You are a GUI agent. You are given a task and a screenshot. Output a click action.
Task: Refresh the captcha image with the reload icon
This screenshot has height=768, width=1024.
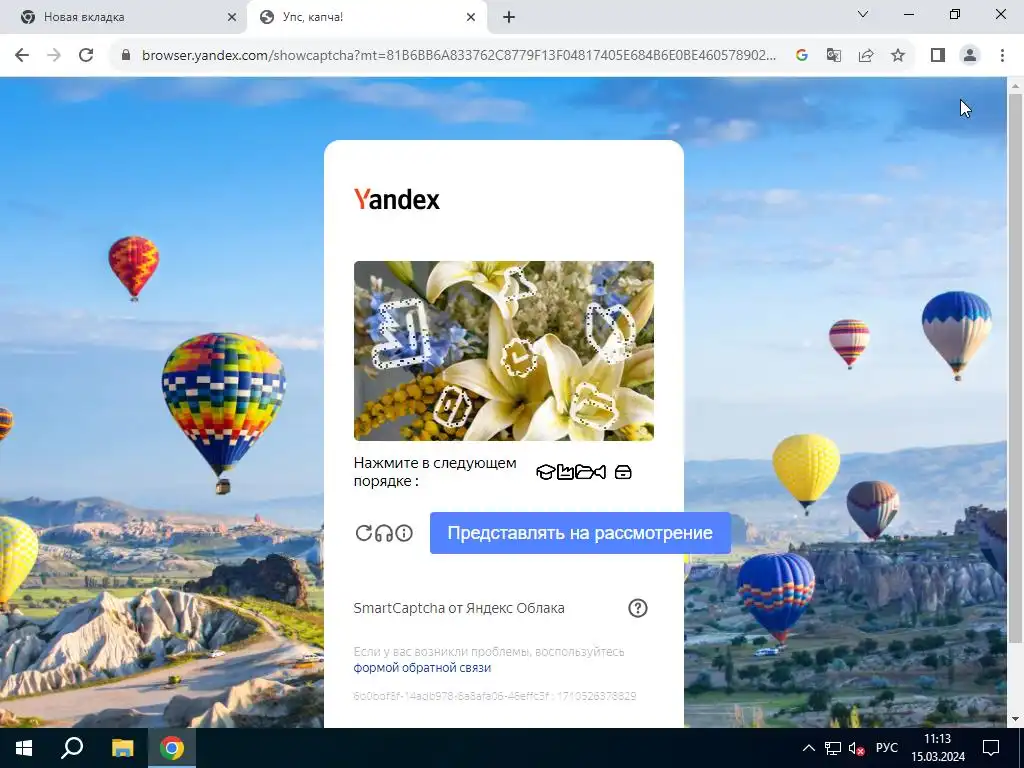363,533
